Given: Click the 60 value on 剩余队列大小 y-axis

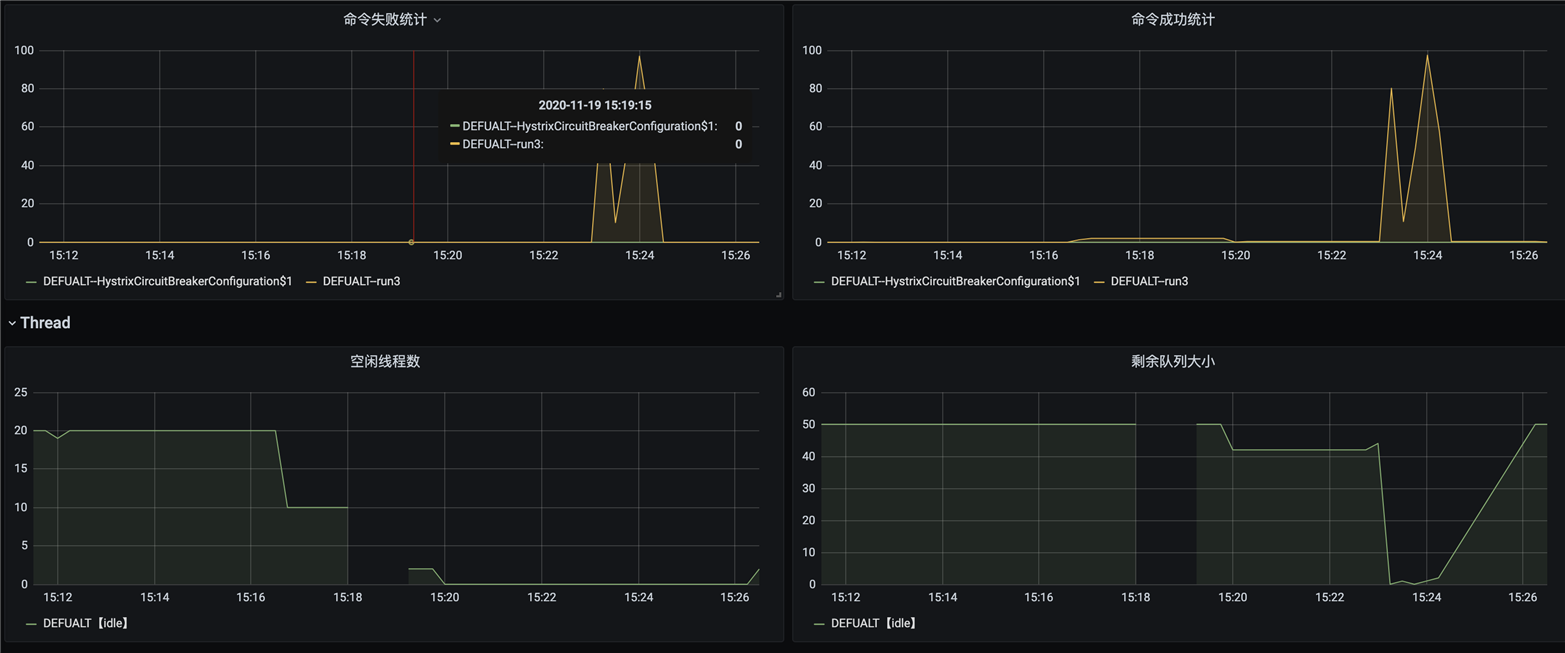Looking at the screenshot, I should pyautogui.click(x=810, y=392).
